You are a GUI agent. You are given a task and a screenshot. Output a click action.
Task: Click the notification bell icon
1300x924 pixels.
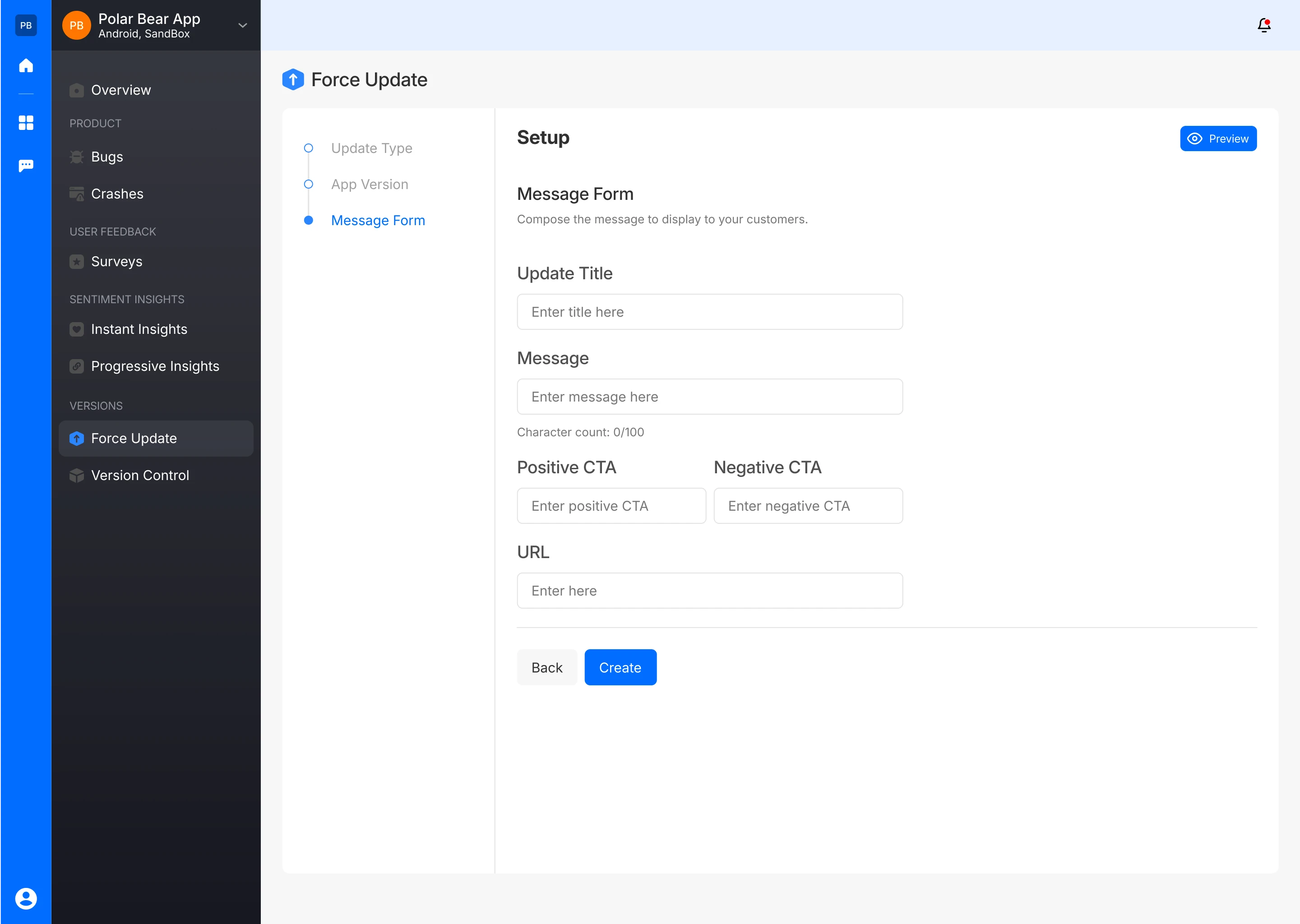tap(1263, 25)
